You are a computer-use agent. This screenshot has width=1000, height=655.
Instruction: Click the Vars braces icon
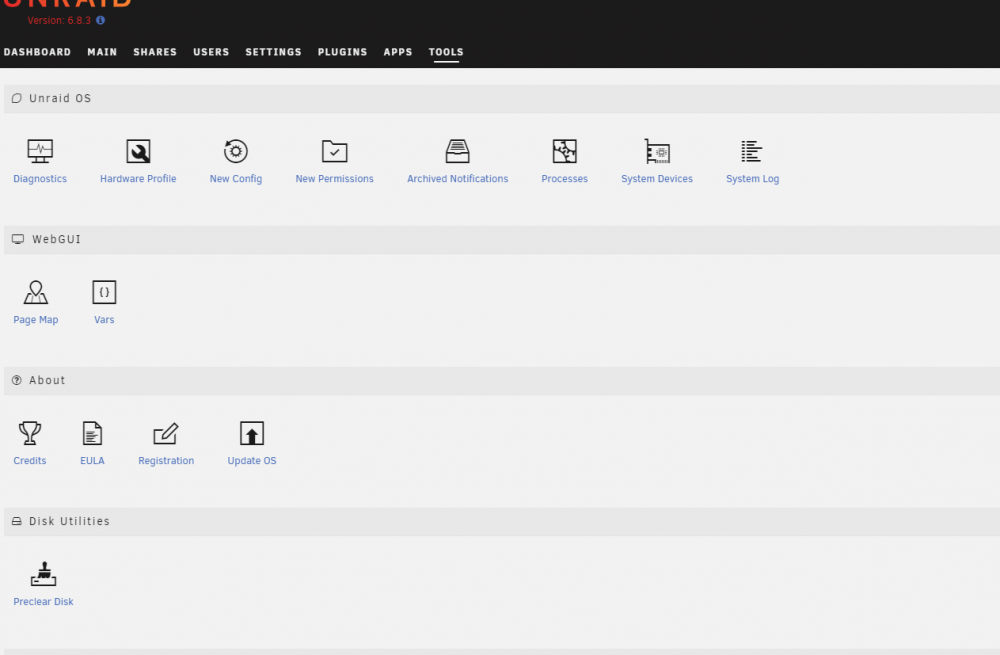104,292
